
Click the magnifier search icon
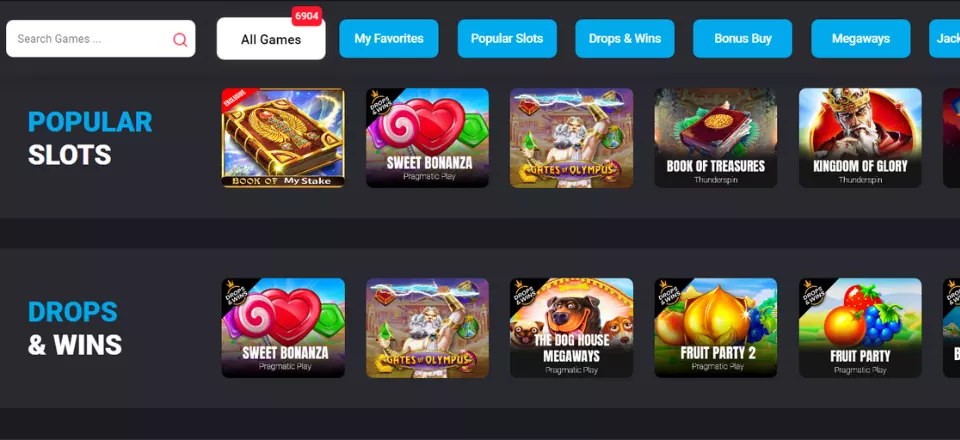pyautogui.click(x=180, y=40)
